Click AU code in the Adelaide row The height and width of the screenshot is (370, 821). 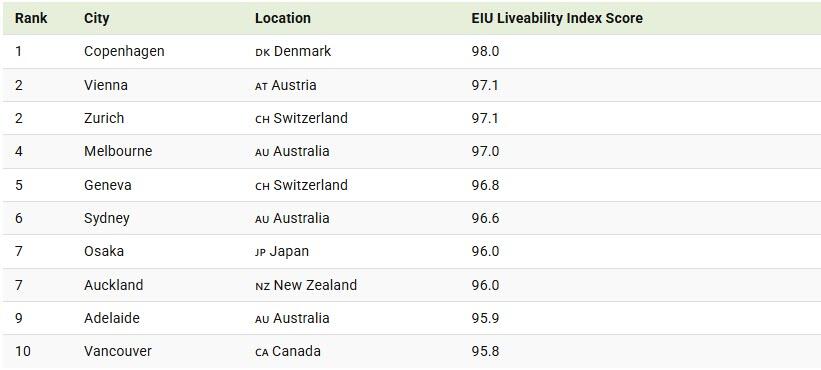[262, 320]
